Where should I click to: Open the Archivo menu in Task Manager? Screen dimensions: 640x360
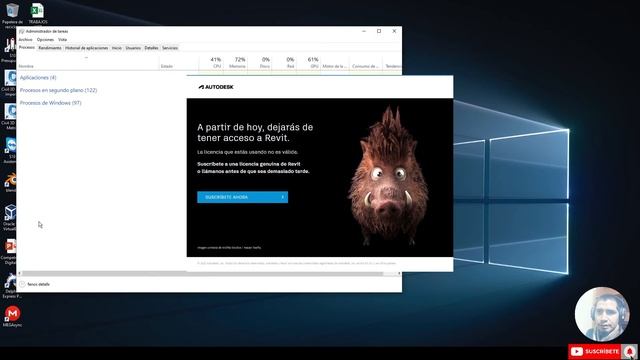pos(25,40)
